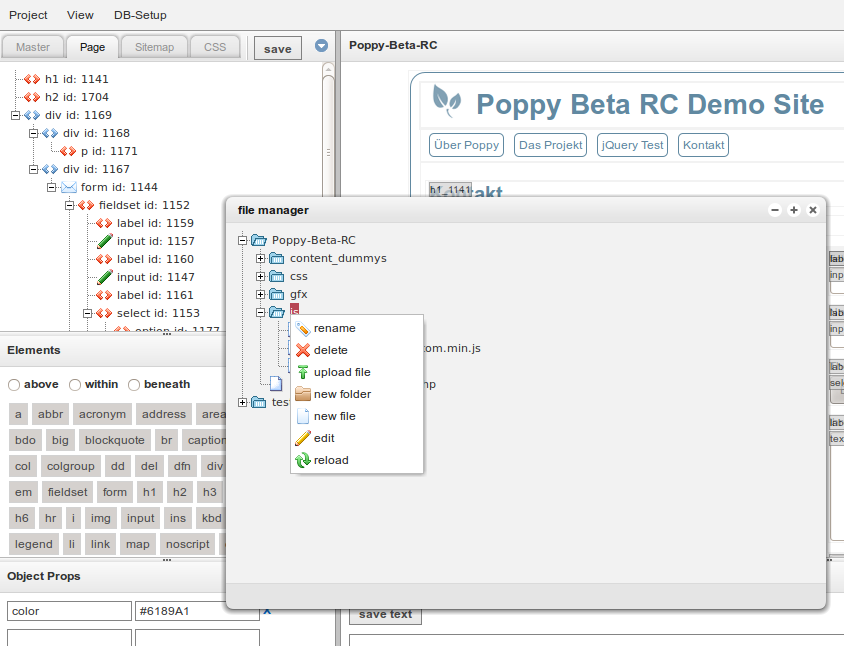Select the above radio button
The width and height of the screenshot is (844, 646).
(x=14, y=384)
